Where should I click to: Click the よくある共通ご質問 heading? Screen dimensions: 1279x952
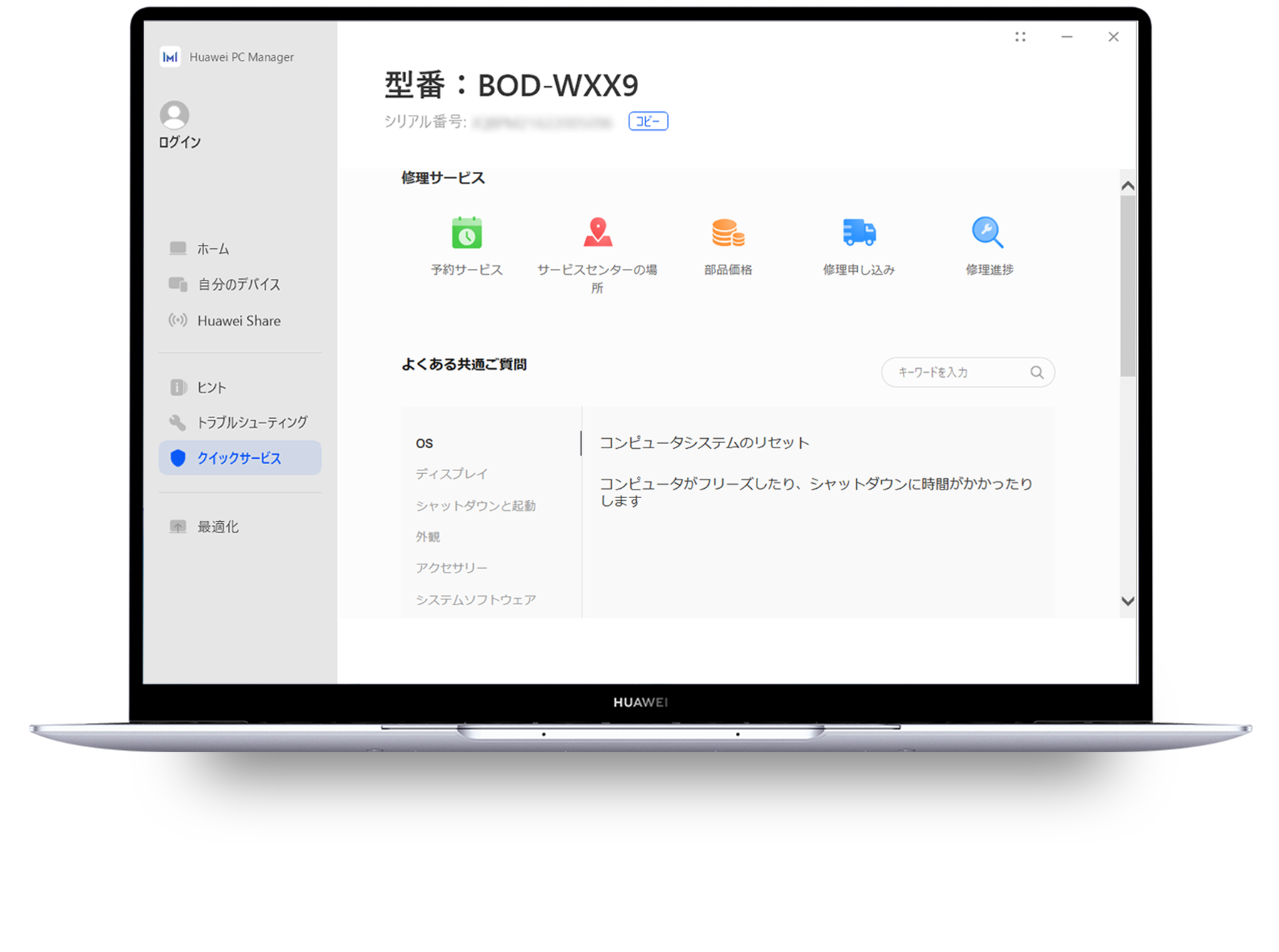[x=464, y=365]
